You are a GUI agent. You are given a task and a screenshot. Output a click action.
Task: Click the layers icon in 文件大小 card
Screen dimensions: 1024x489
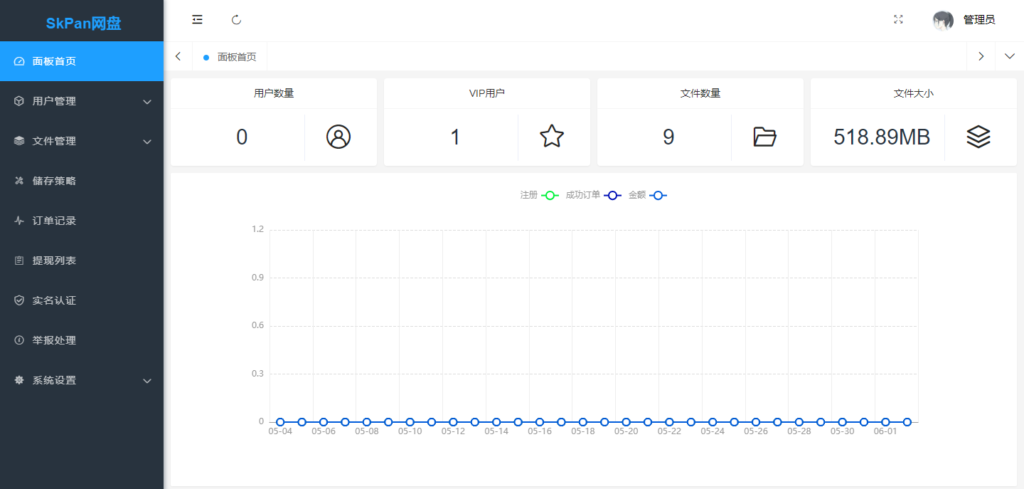click(x=978, y=137)
